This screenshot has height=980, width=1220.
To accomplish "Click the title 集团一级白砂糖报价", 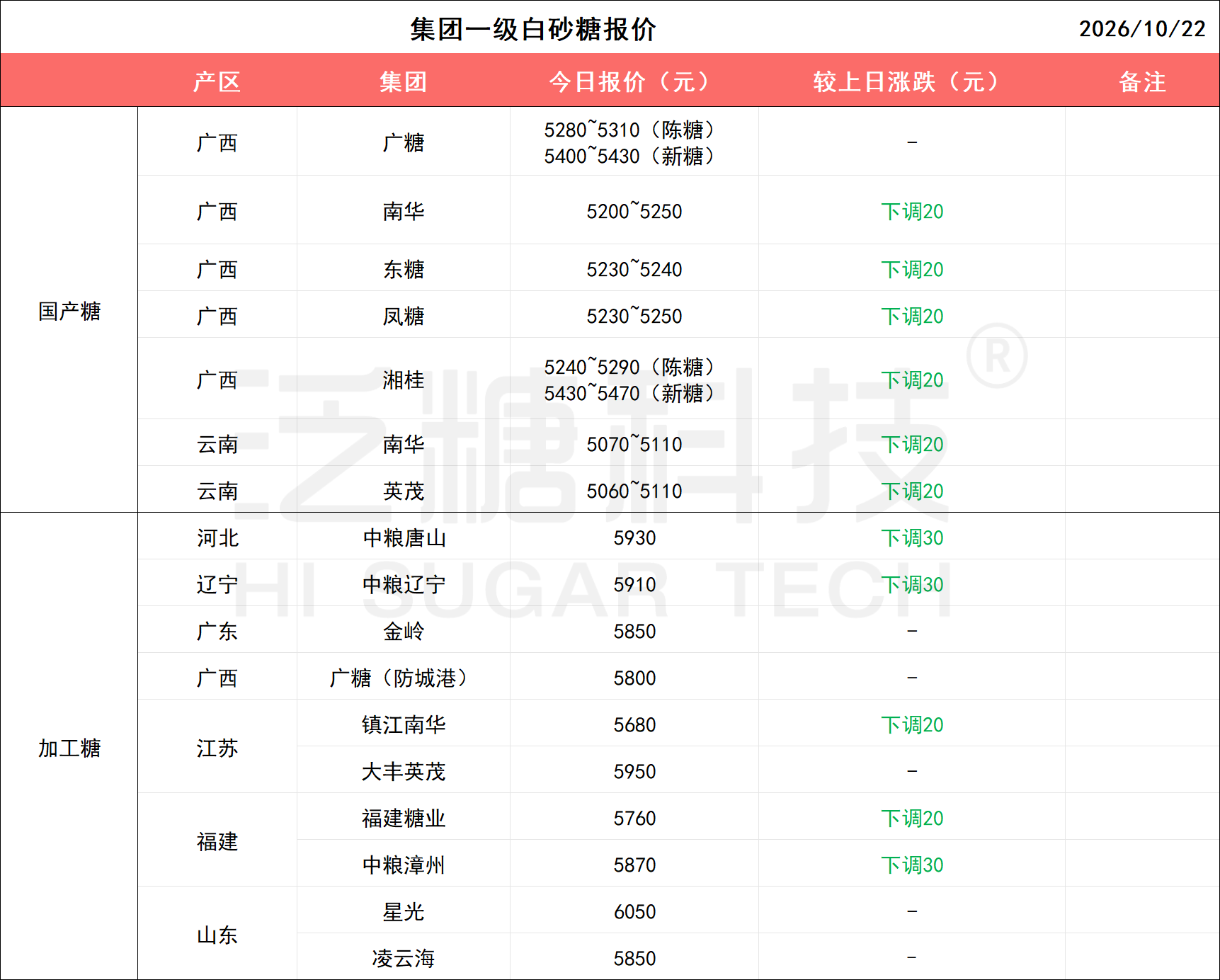I will click(533, 29).
